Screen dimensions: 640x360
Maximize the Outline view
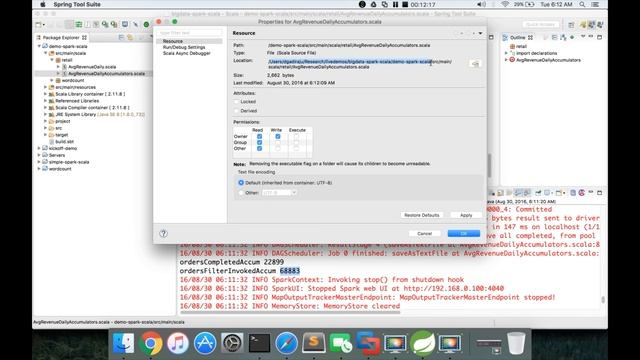[600, 37]
